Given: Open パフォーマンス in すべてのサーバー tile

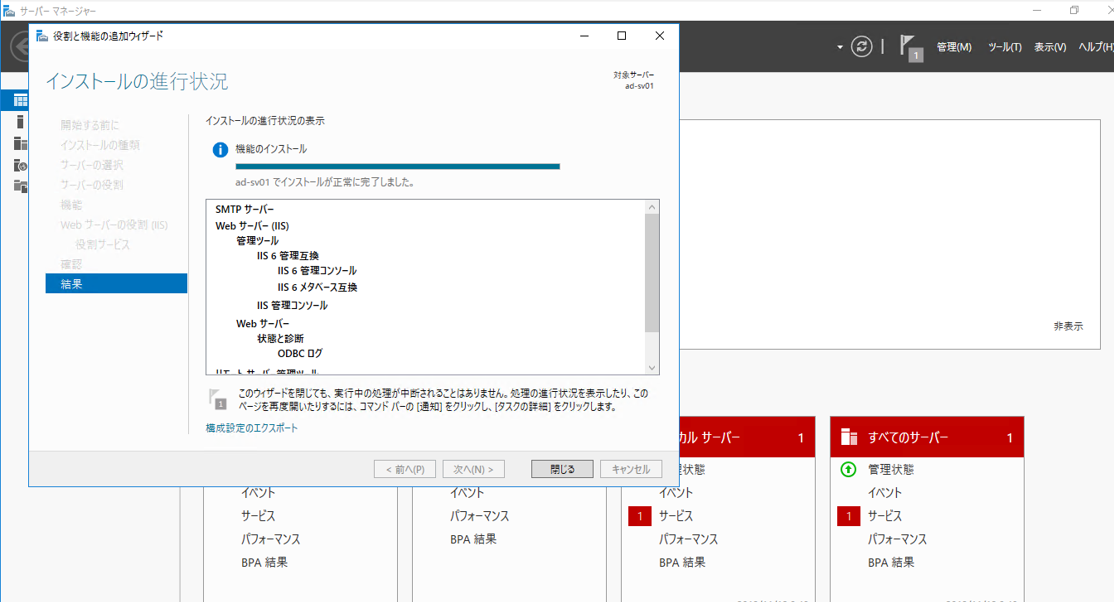Looking at the screenshot, I should [x=897, y=539].
